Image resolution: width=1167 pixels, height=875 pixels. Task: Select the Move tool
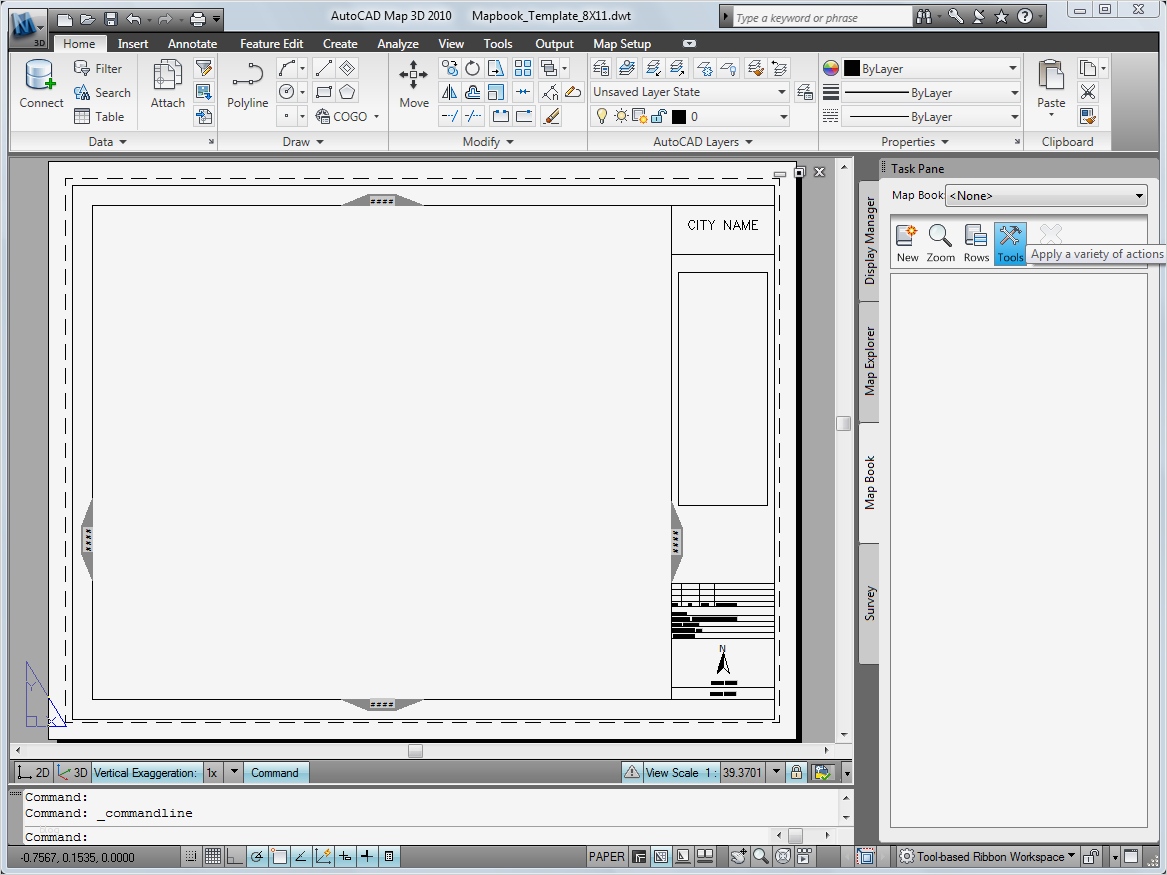[414, 84]
